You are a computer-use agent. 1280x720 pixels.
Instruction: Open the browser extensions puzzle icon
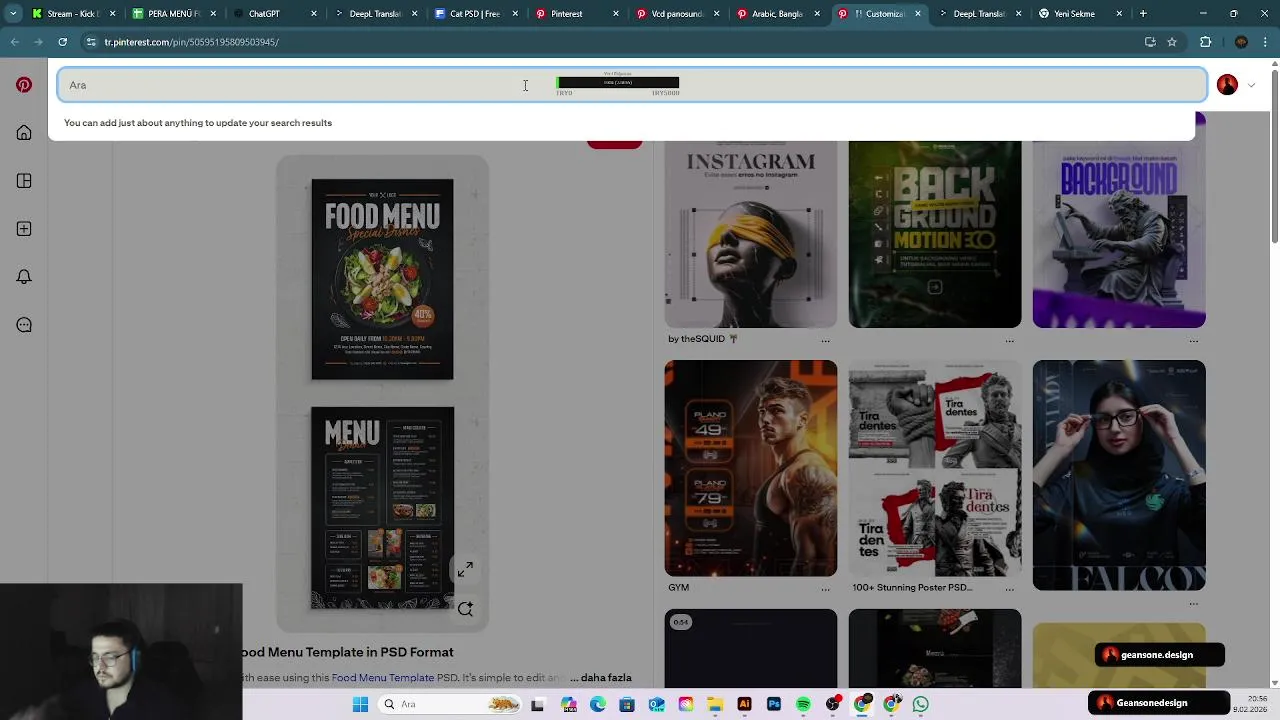pyautogui.click(x=1205, y=42)
